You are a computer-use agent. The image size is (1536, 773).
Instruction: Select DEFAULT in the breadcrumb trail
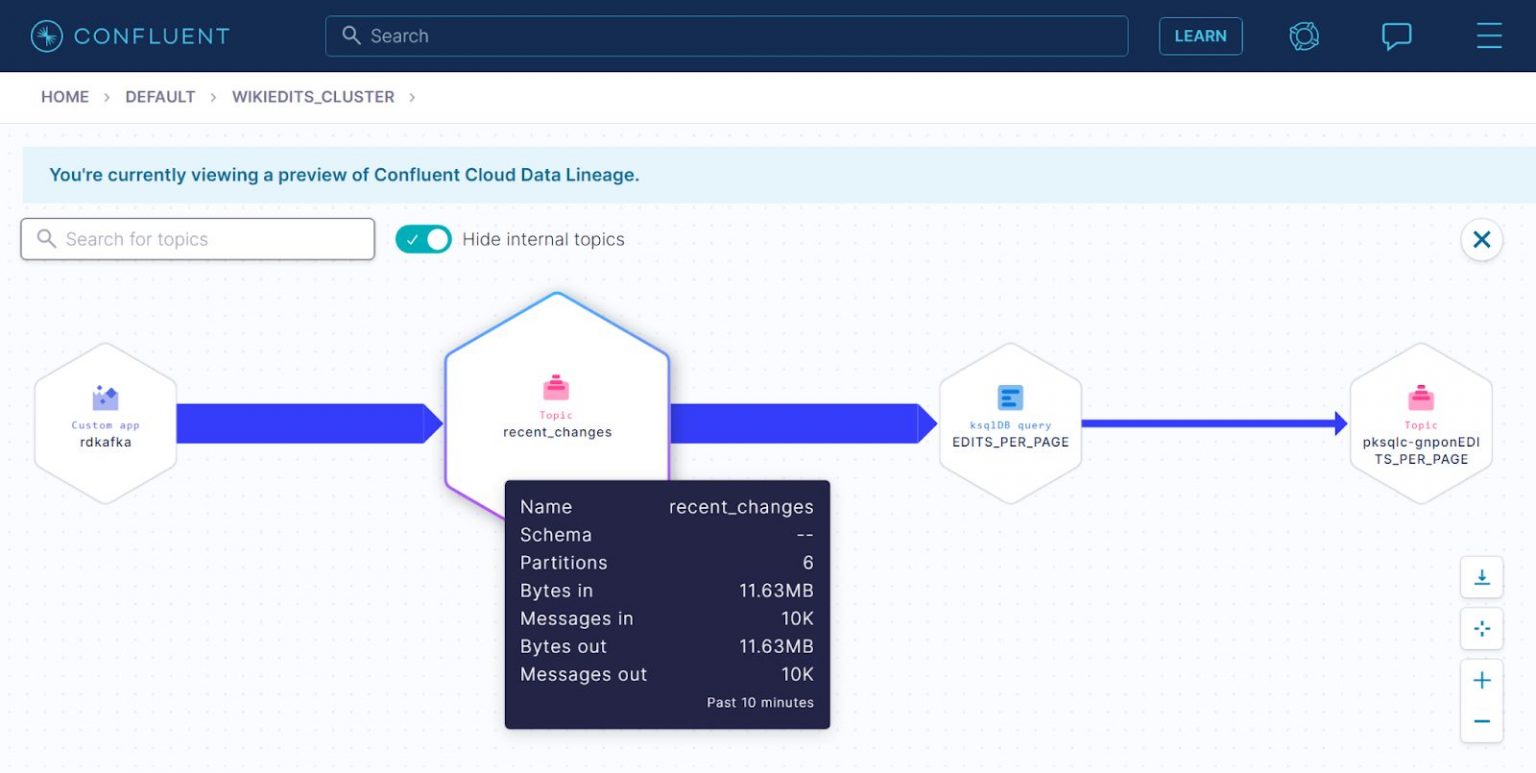[x=160, y=96]
